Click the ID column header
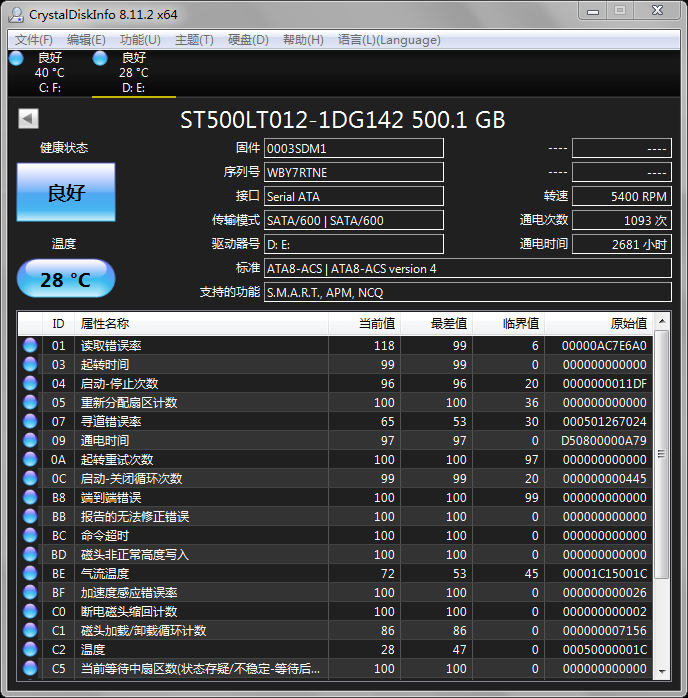 (x=58, y=324)
